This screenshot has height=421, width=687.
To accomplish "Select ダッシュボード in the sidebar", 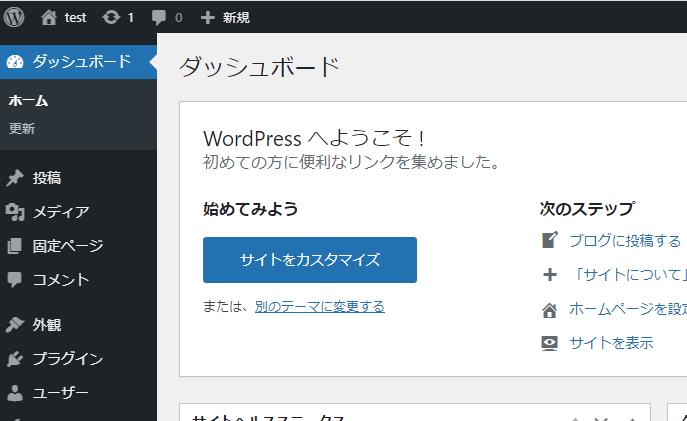I will (81, 61).
